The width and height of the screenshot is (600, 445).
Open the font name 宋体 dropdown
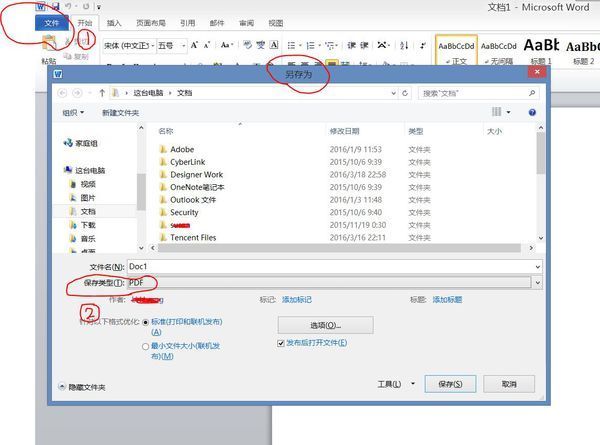(x=152, y=46)
